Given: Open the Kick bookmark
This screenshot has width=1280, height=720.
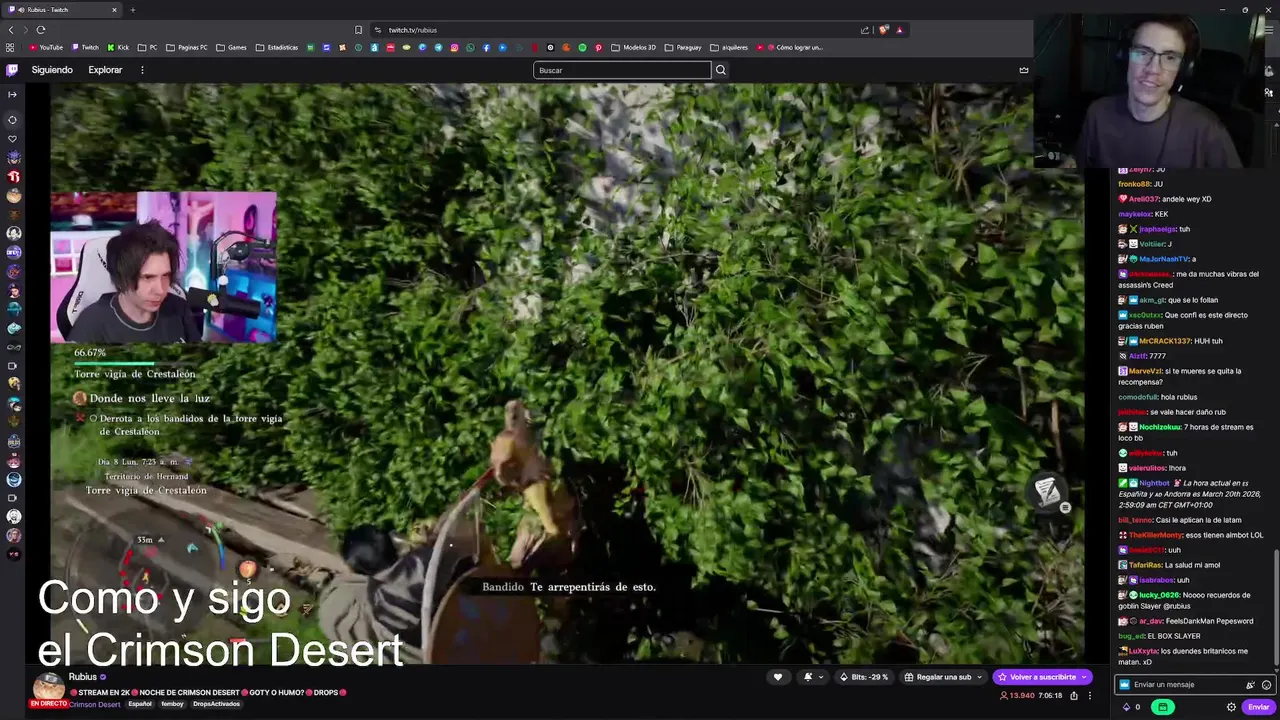Looking at the screenshot, I should coord(118,47).
